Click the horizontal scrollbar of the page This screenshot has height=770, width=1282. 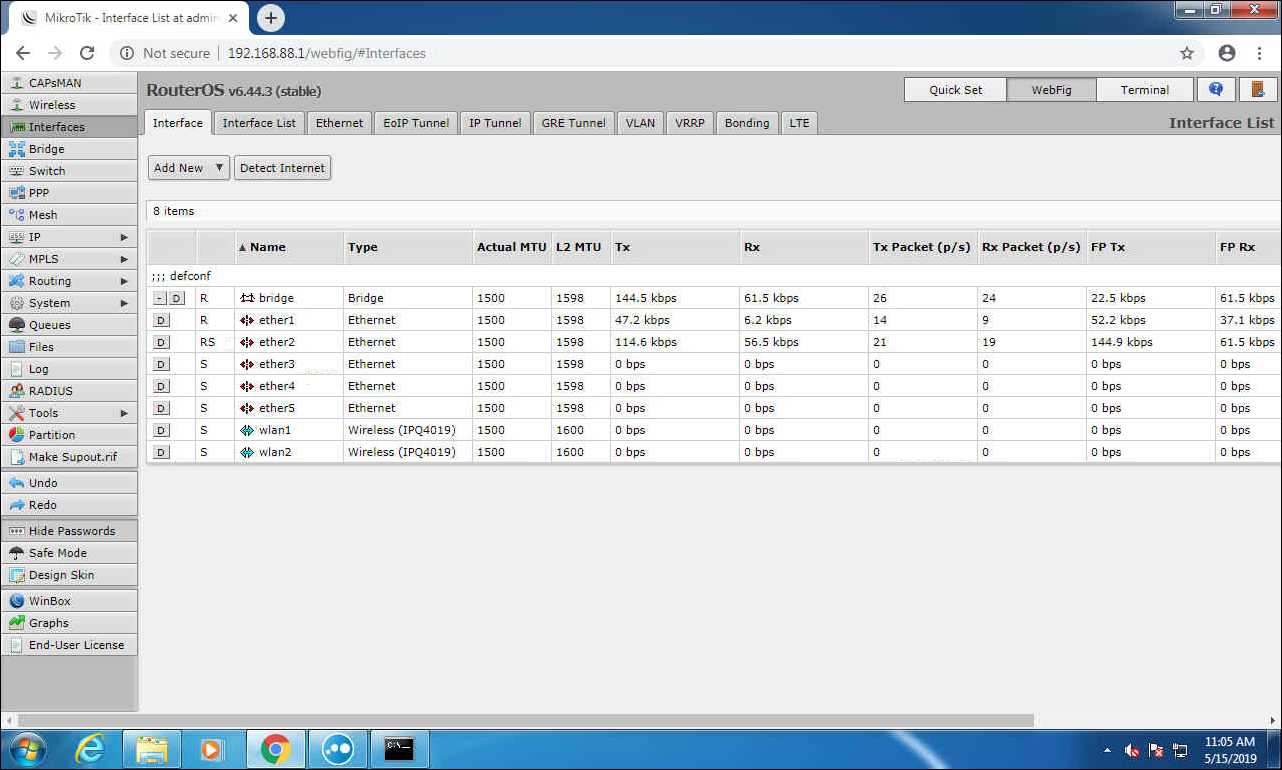(x=526, y=720)
